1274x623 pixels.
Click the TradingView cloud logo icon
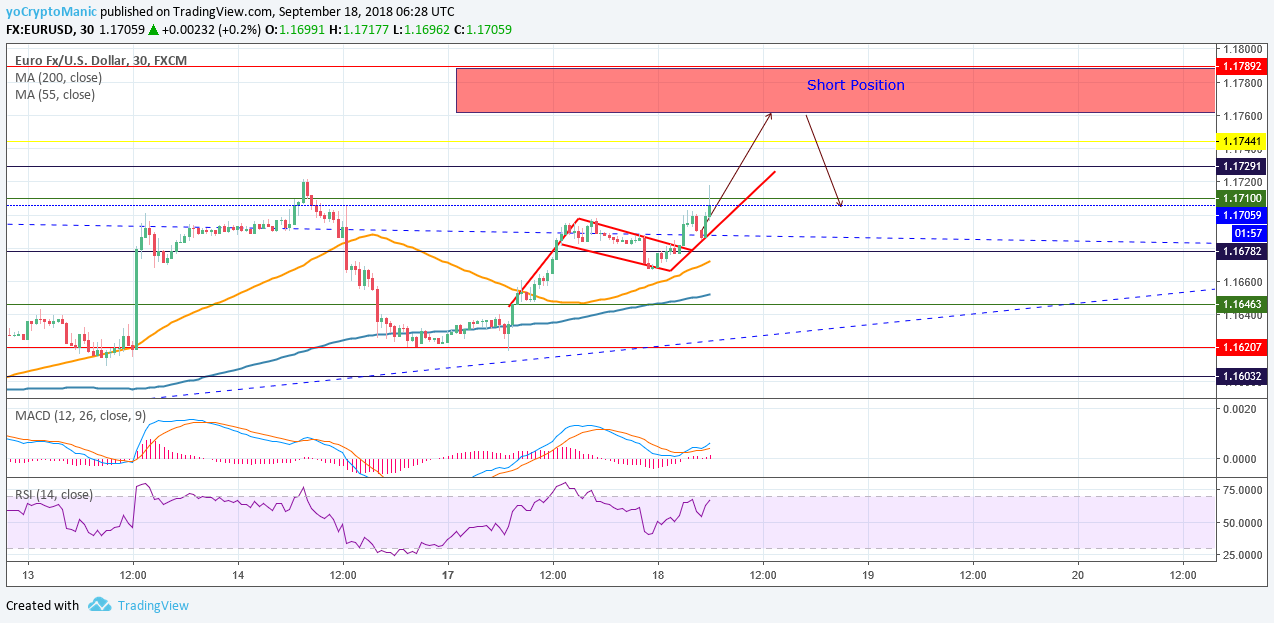pyautogui.click(x=99, y=605)
